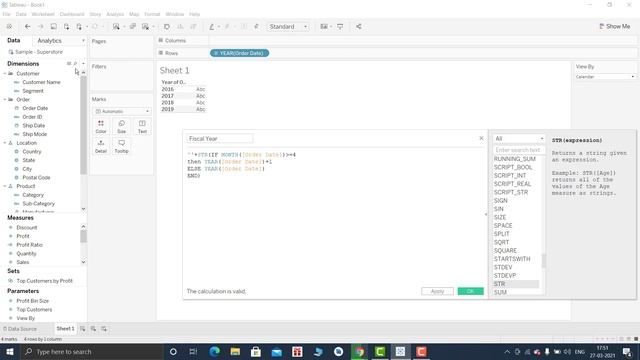Click the Swap rows and columns icon
The image size is (640, 360).
[x=167, y=27]
